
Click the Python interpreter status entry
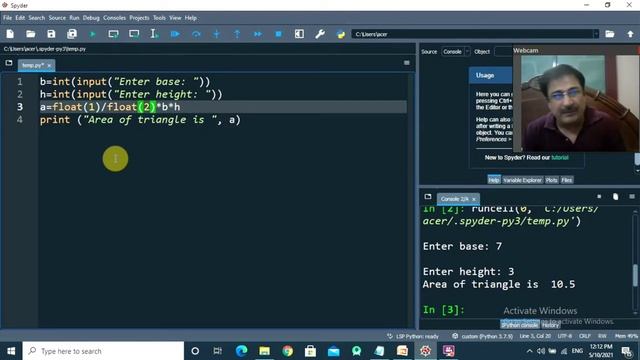tap(483, 336)
